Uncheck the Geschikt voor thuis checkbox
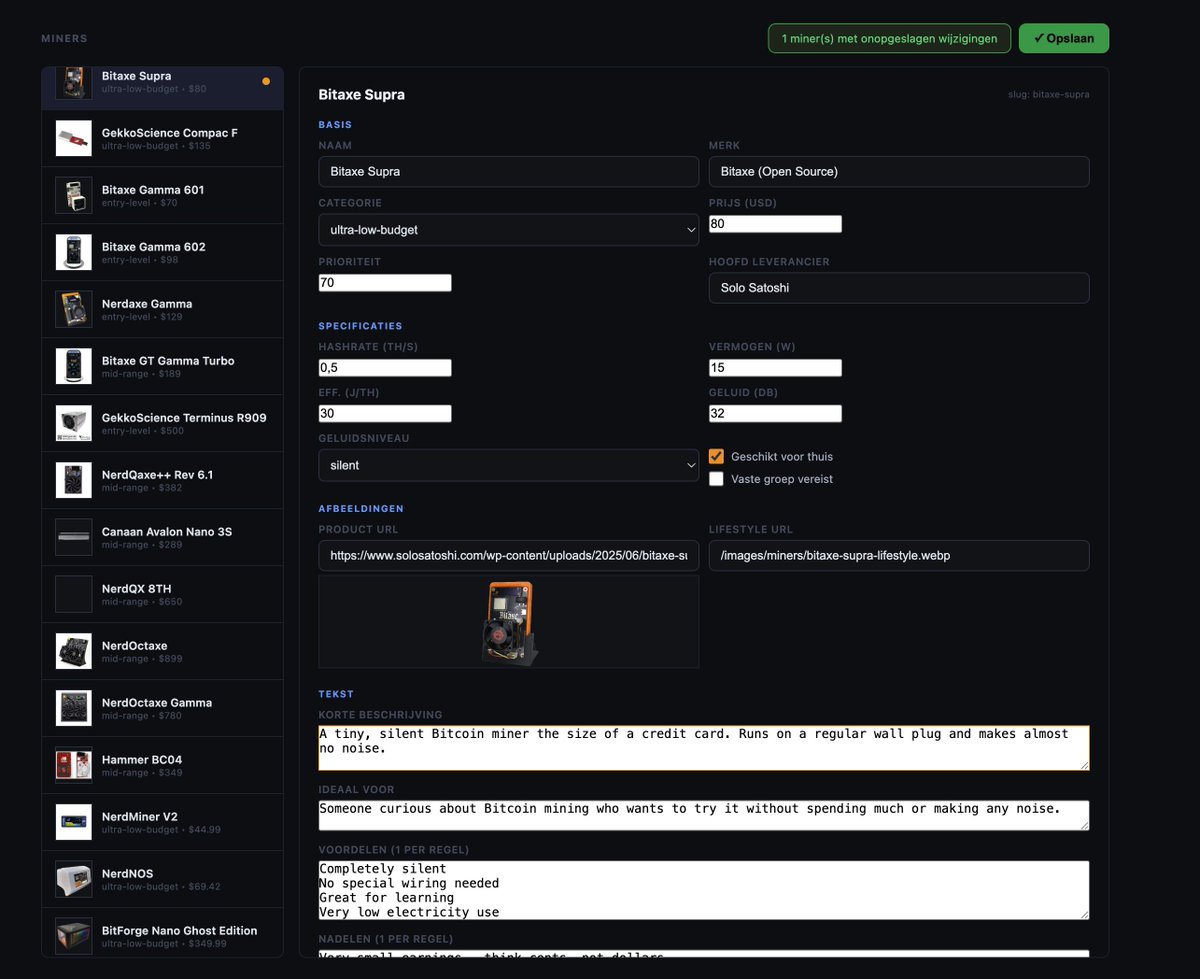1200x979 pixels. [716, 456]
